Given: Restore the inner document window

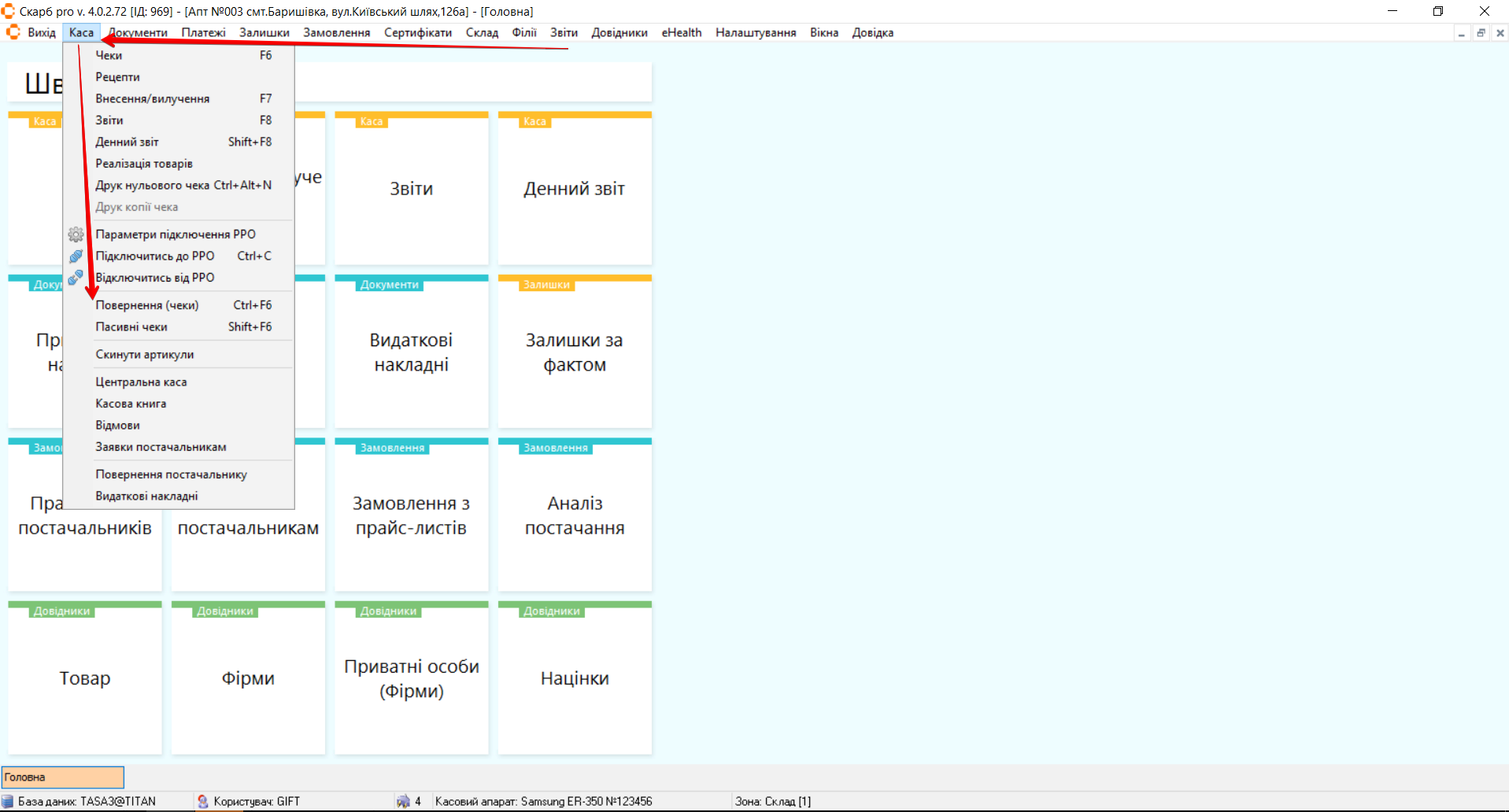Looking at the screenshot, I should (1481, 33).
